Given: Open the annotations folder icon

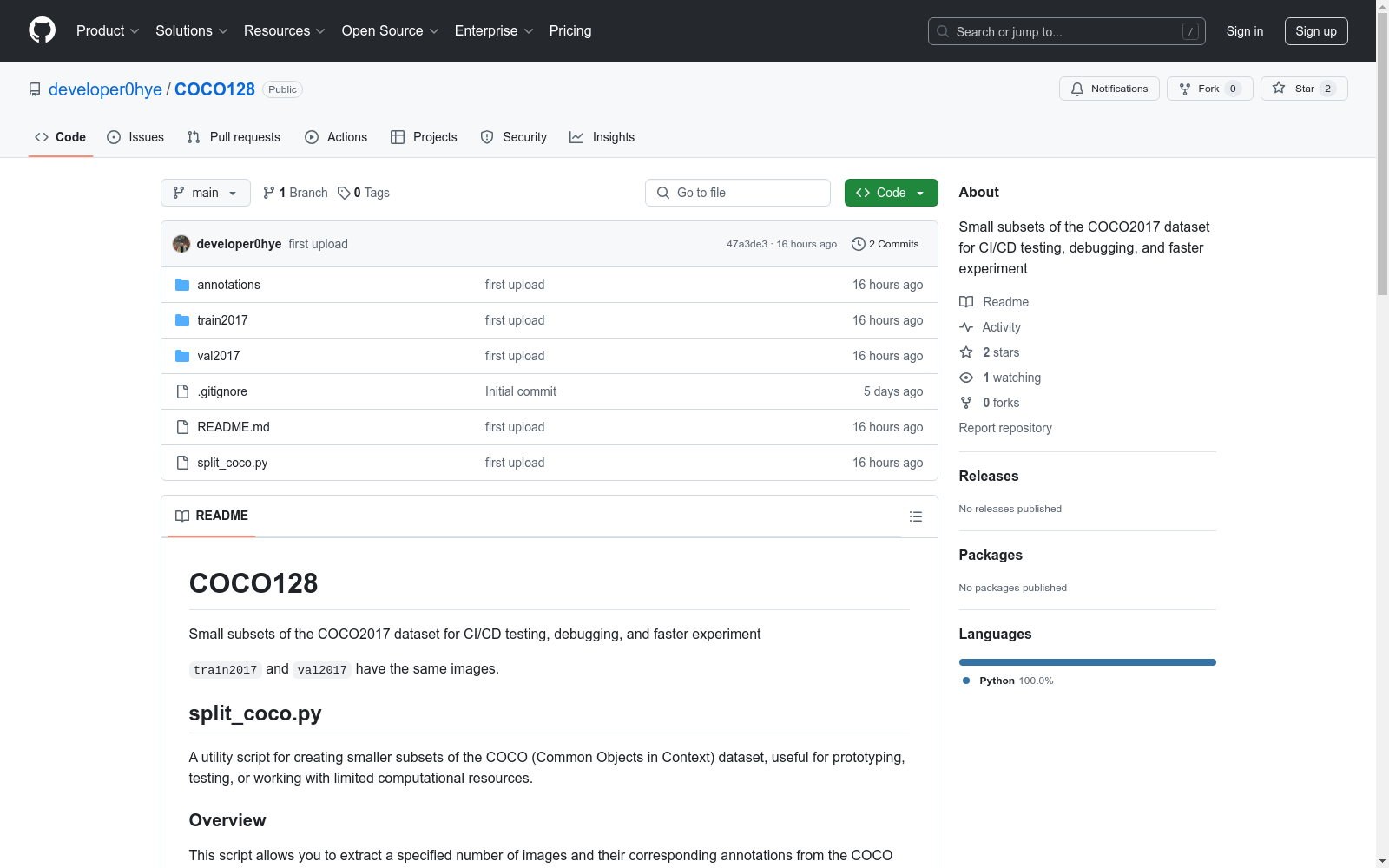Looking at the screenshot, I should coord(182,285).
